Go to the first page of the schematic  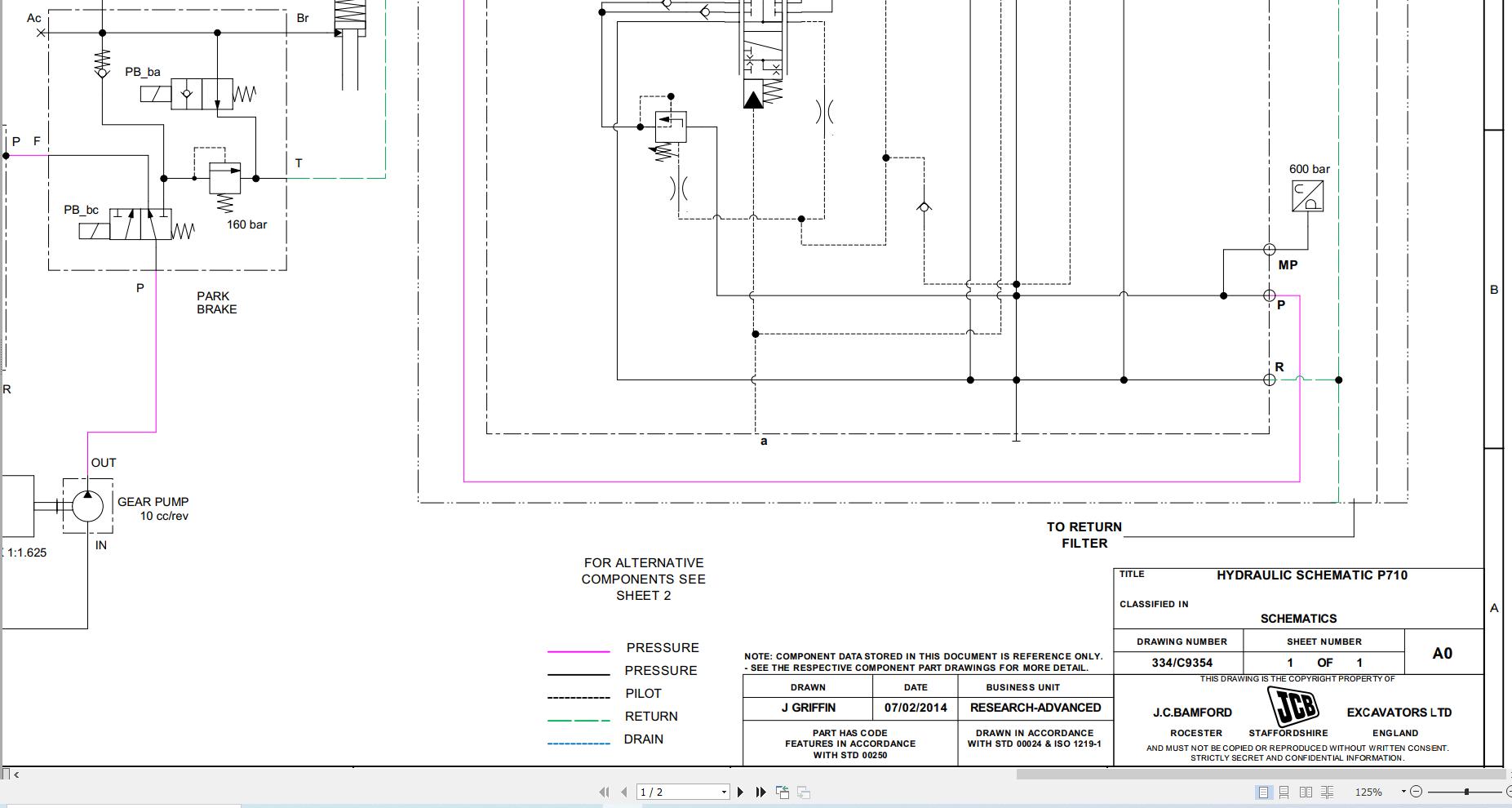[605, 792]
